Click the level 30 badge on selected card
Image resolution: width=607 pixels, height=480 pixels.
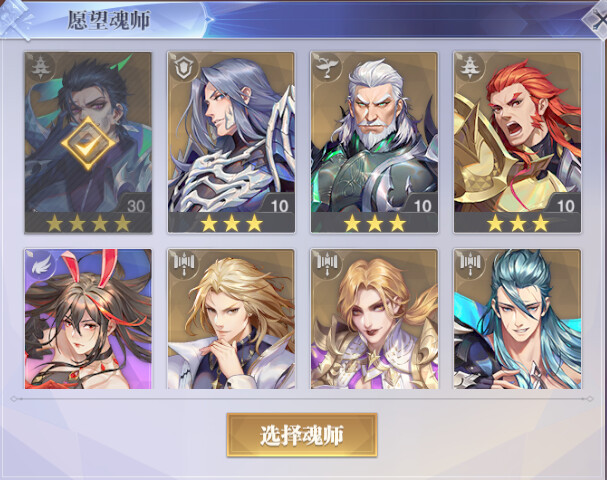click(136, 206)
